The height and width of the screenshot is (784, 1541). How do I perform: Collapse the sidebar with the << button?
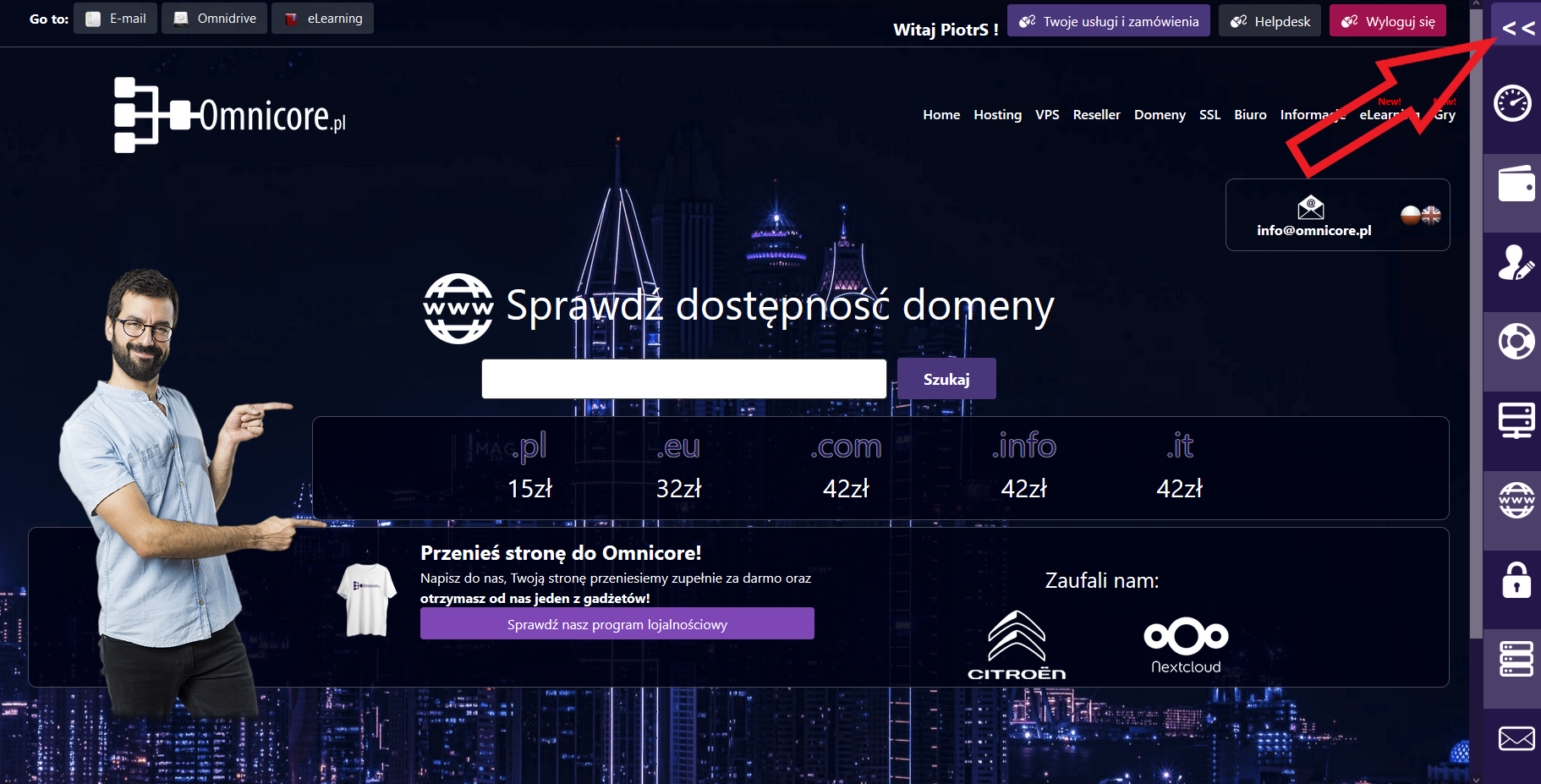tap(1517, 29)
